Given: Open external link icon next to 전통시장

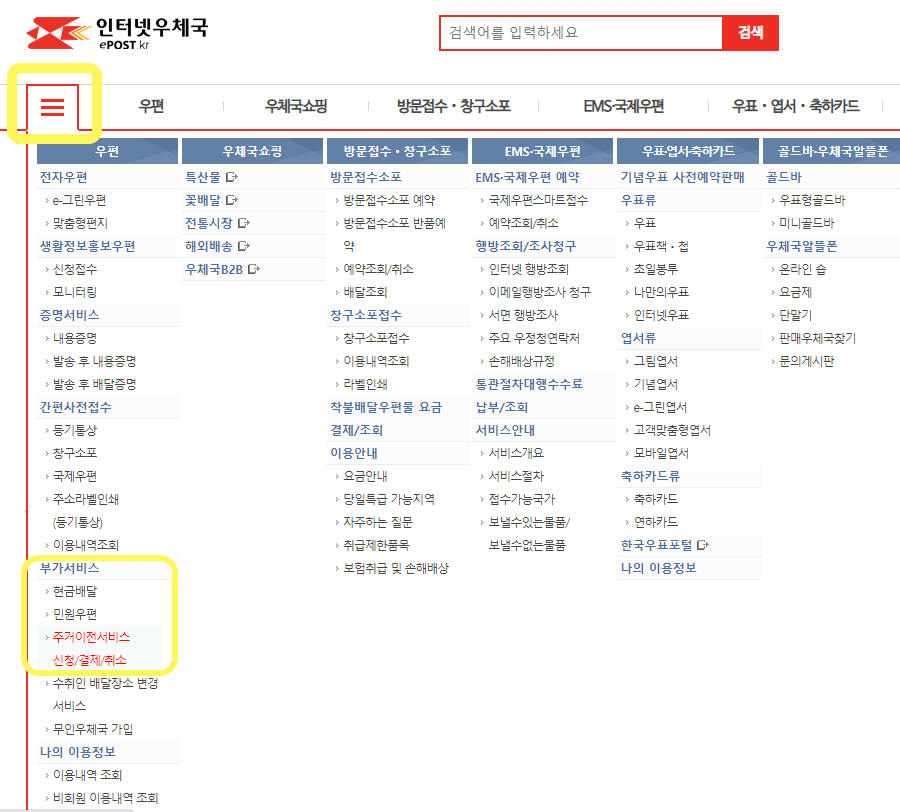Looking at the screenshot, I should click(x=244, y=223).
